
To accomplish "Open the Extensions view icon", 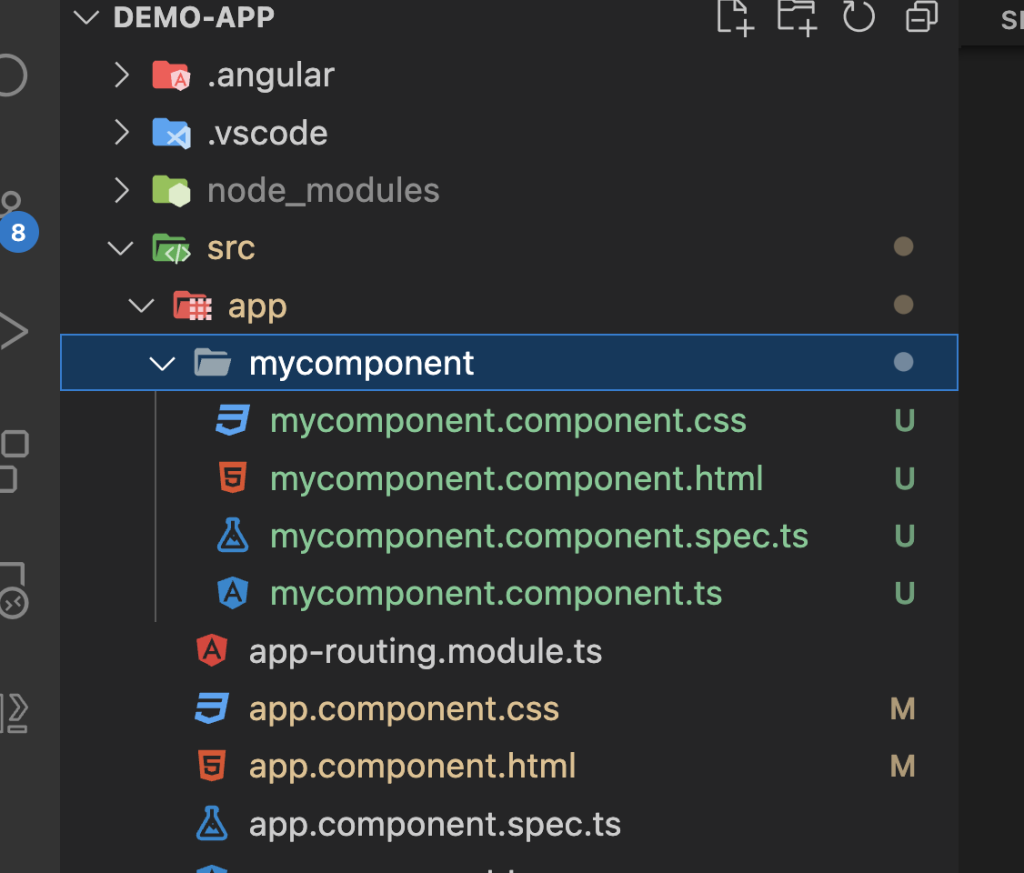I will click(14, 461).
